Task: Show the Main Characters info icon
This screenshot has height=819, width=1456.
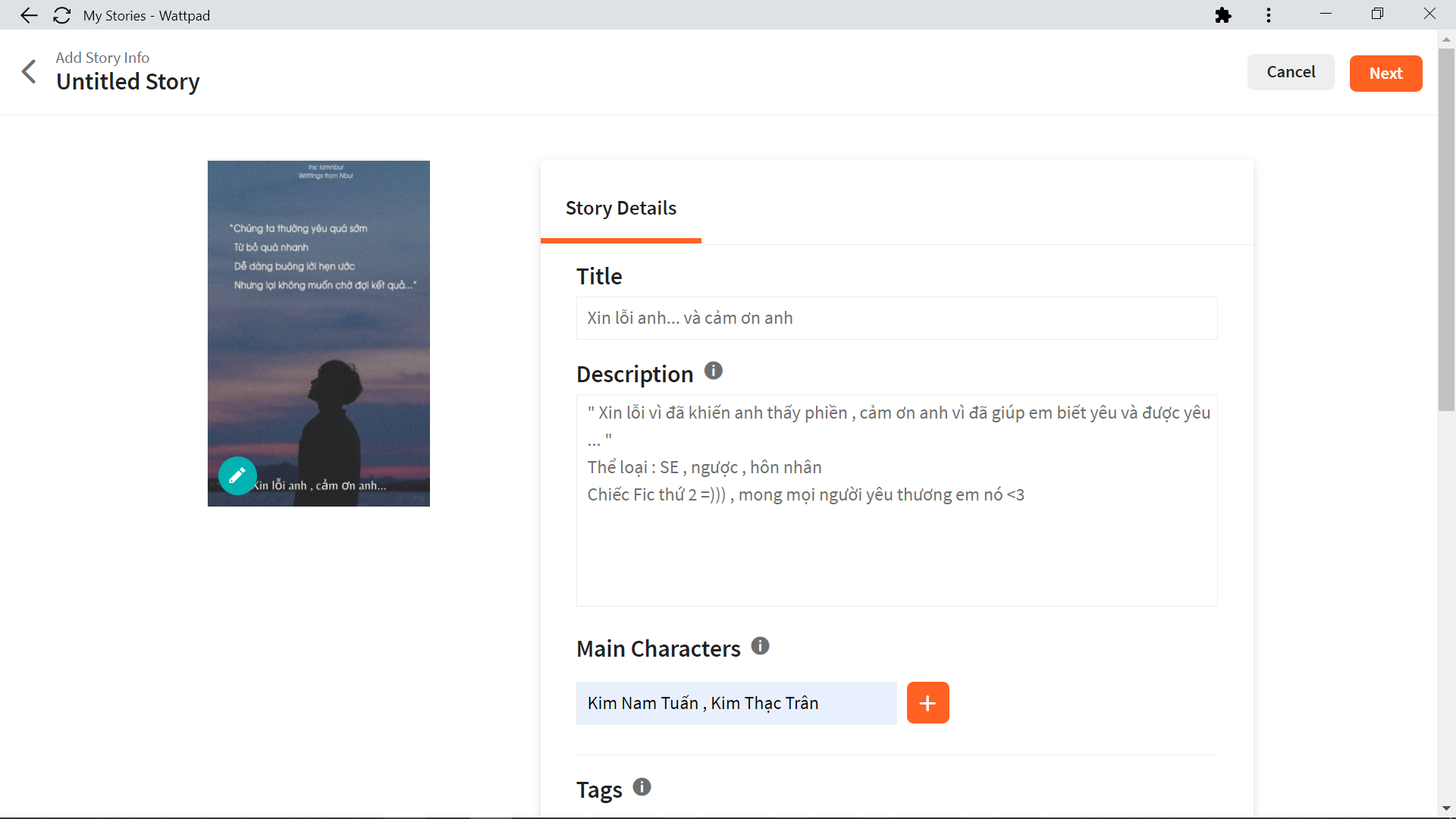Action: (x=761, y=646)
